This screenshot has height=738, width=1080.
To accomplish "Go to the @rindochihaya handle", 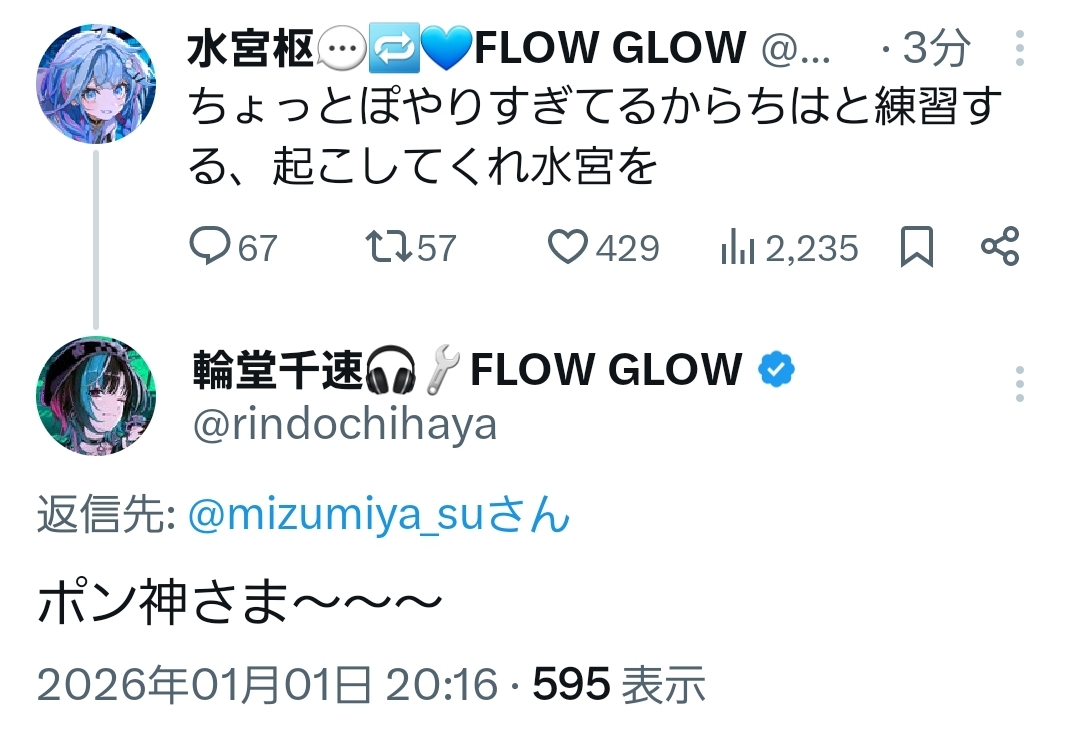I will 344,425.
